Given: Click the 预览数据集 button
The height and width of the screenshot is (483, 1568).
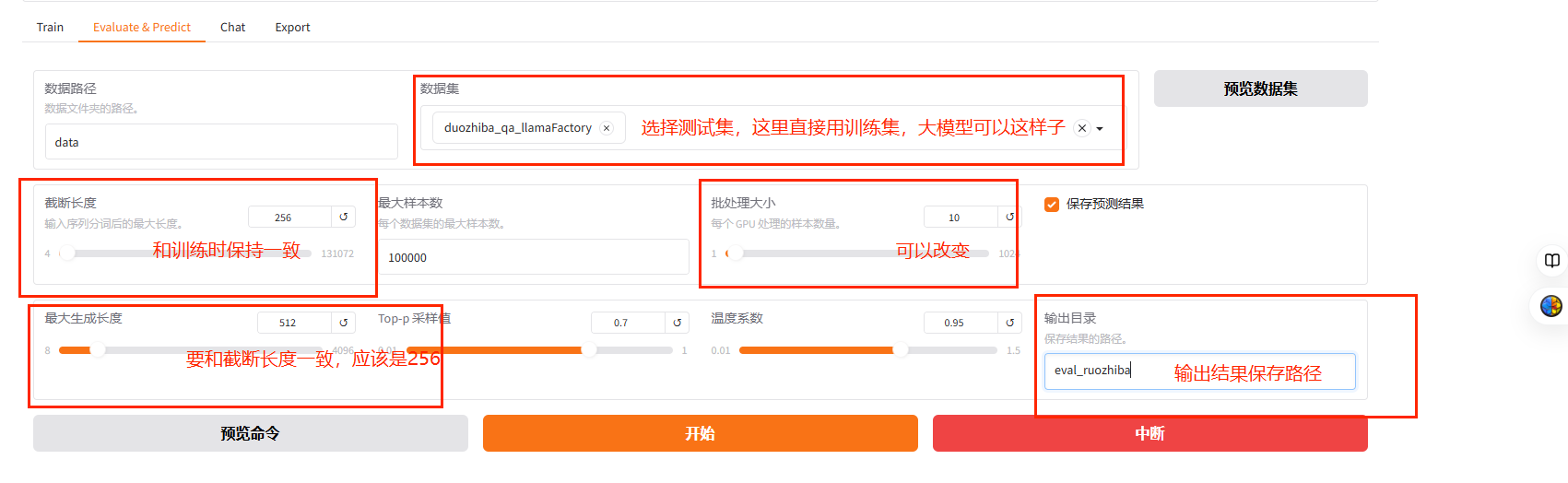Looking at the screenshot, I should [x=1260, y=88].
